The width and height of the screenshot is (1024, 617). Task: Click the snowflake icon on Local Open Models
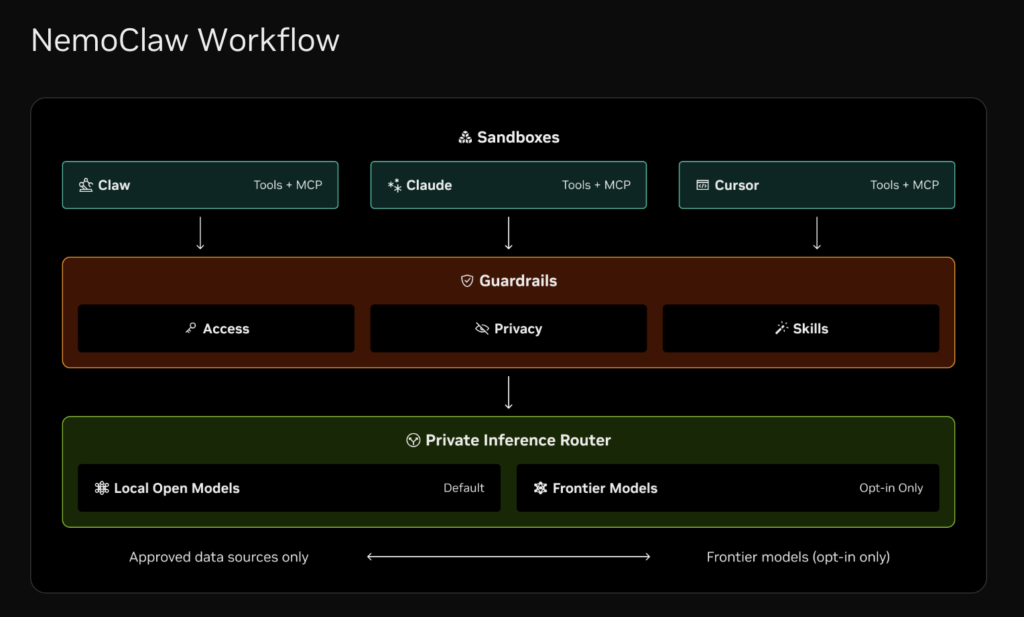click(100, 488)
